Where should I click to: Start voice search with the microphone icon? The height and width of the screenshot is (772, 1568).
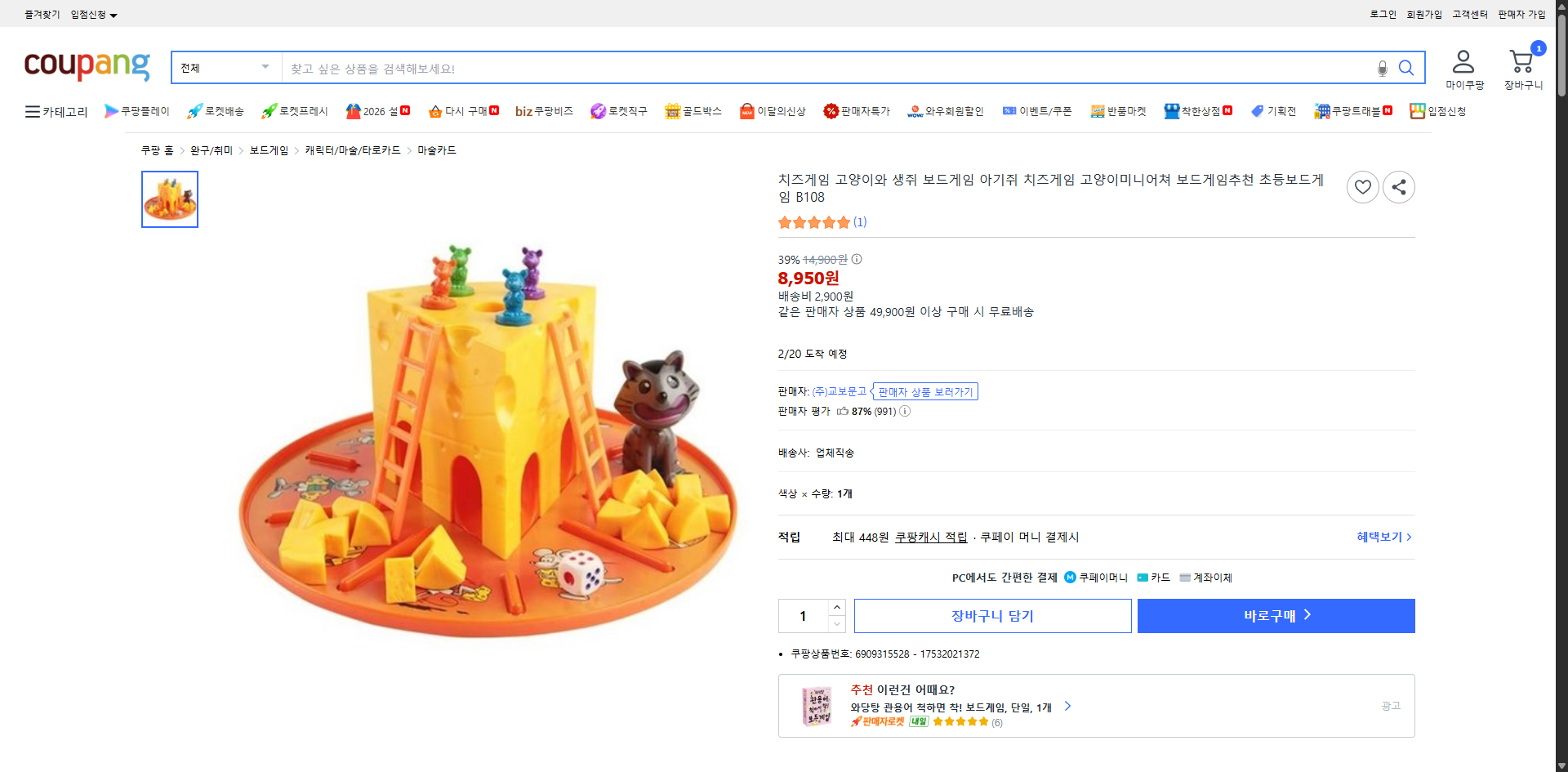click(1382, 69)
